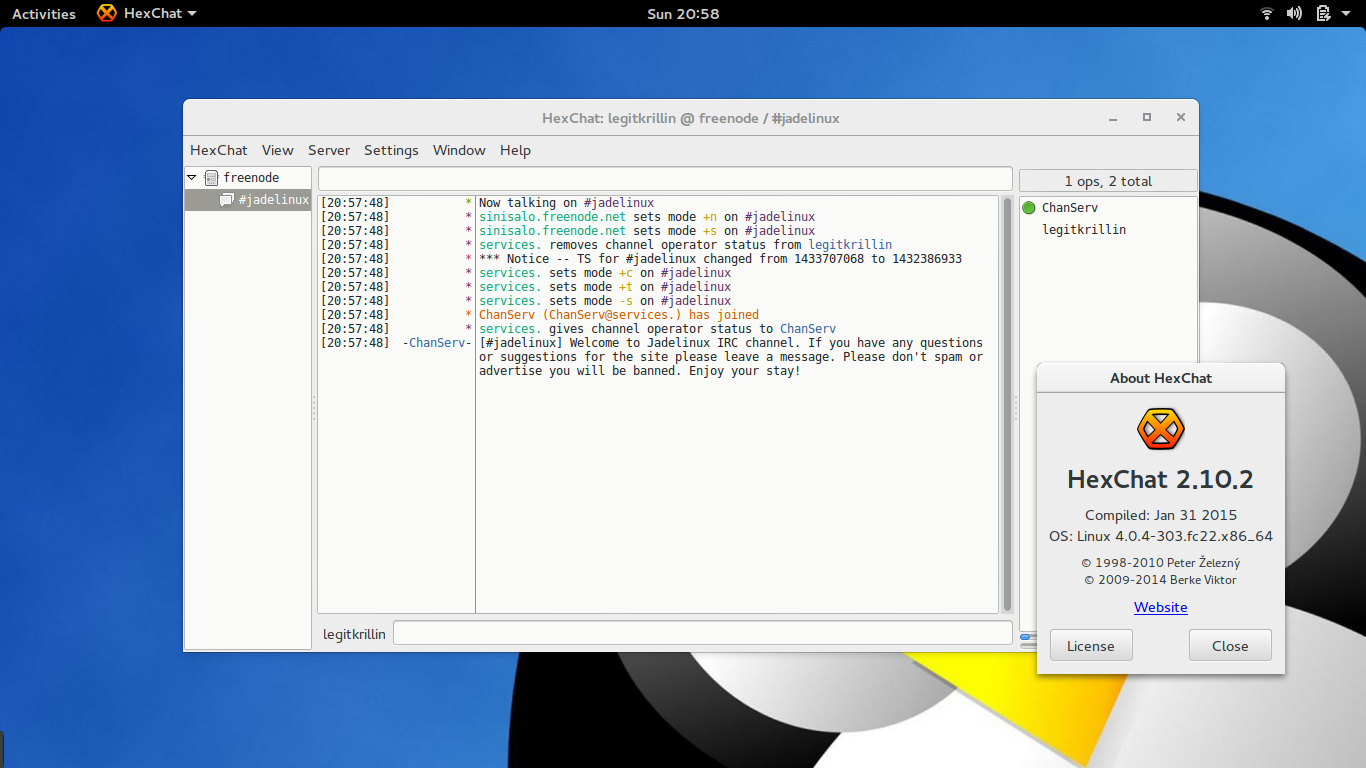The height and width of the screenshot is (768, 1366).
Task: Click the large HexChat logo in the About dialog
Action: (x=1160, y=429)
